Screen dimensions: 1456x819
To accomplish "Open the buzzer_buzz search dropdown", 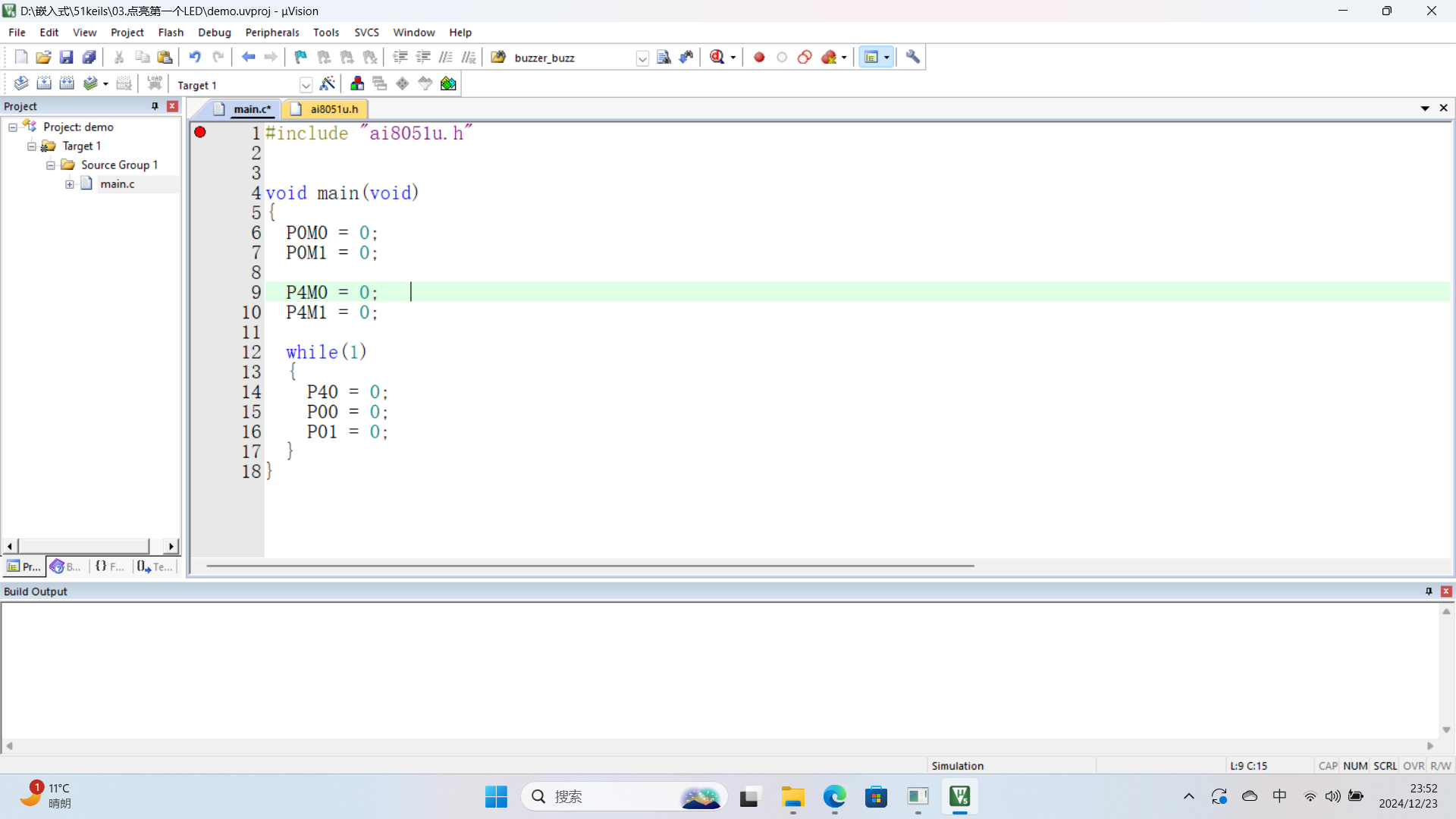I will 642,58.
